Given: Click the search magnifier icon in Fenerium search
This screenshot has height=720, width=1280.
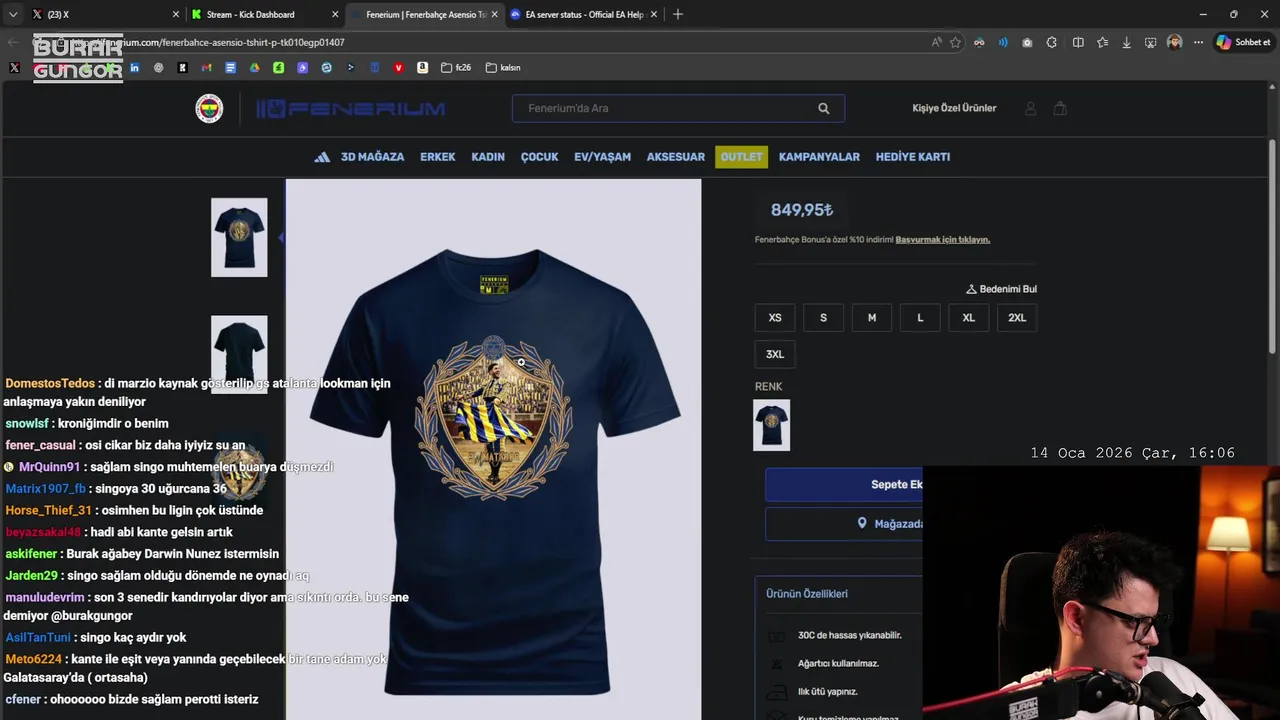Looking at the screenshot, I should pyautogui.click(x=824, y=108).
